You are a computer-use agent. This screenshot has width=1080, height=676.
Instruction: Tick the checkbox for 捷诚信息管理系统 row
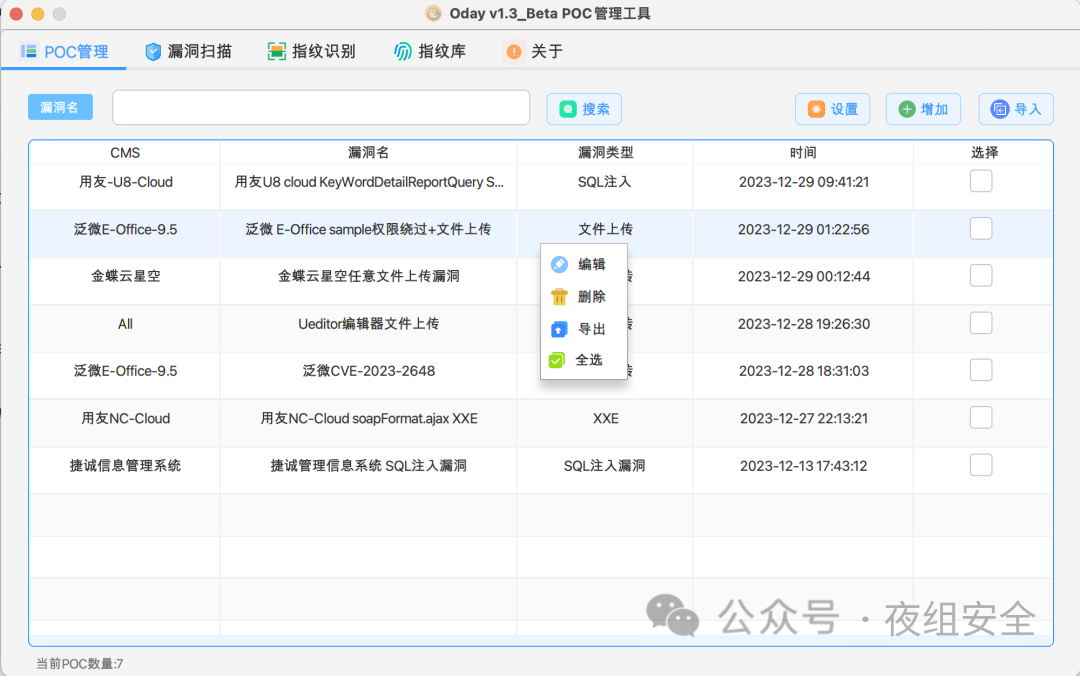coord(981,465)
